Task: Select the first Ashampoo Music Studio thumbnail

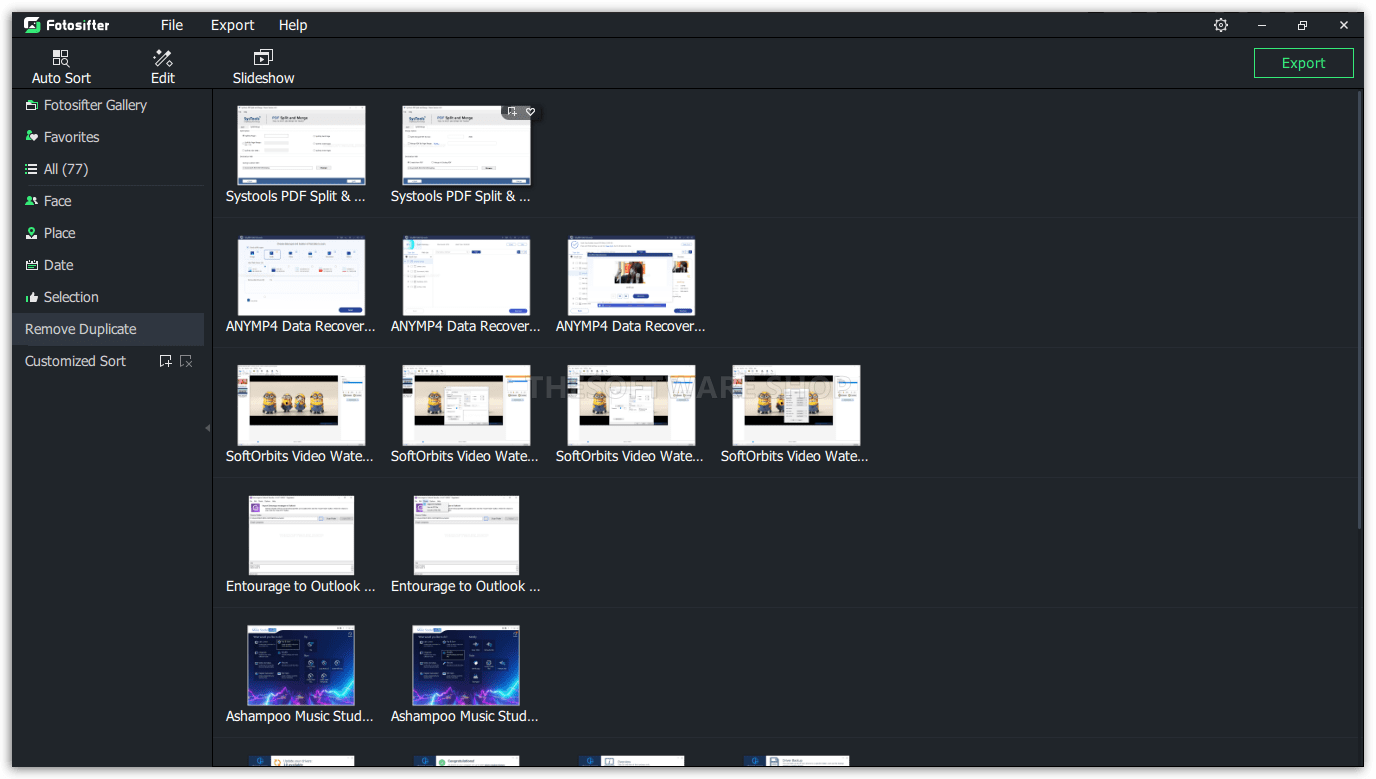Action: pos(301,665)
